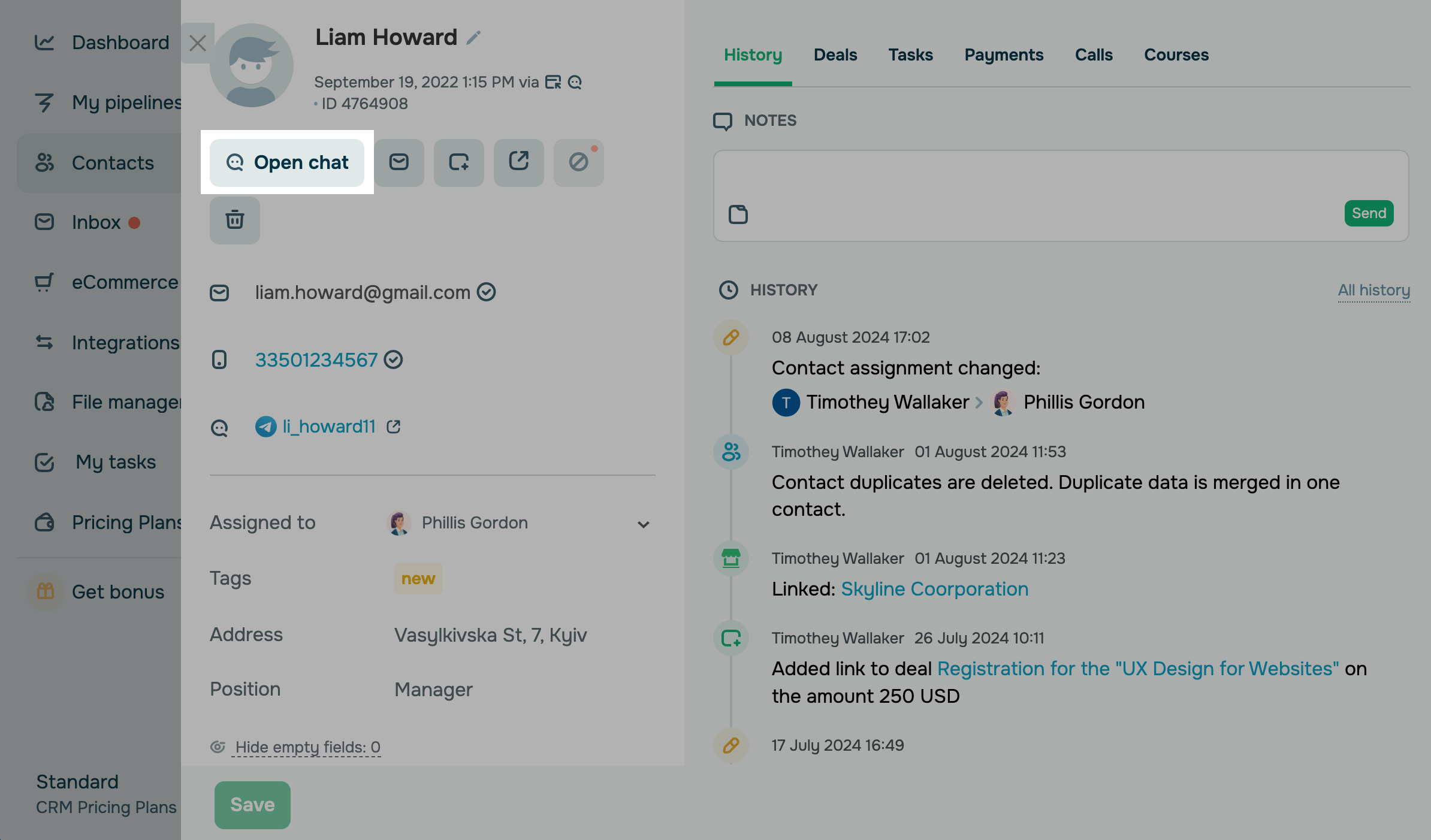
Task: Navigate to eCommerce
Action: [125, 282]
